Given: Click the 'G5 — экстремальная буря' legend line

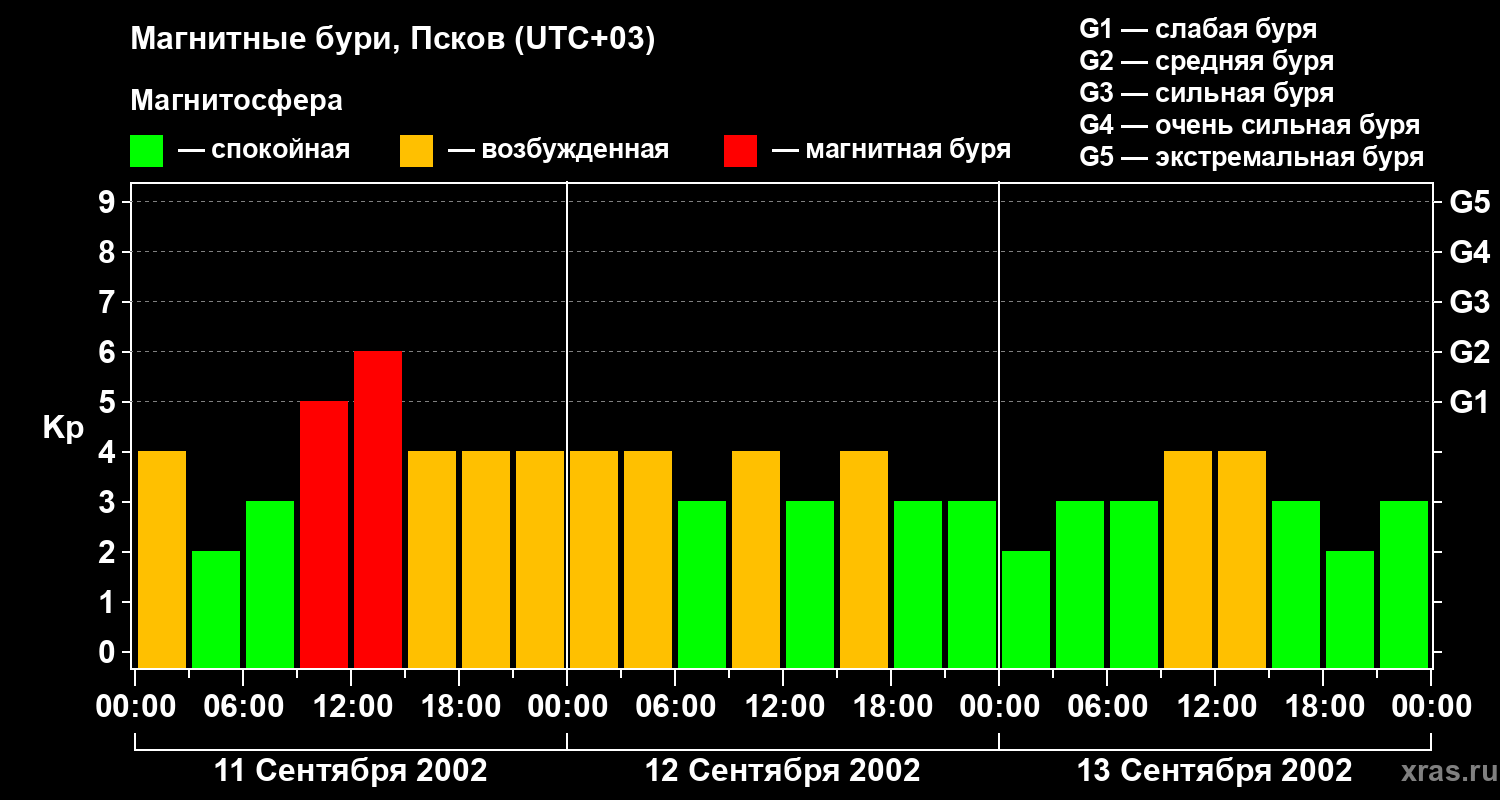Looking at the screenshot, I should (1251, 157).
